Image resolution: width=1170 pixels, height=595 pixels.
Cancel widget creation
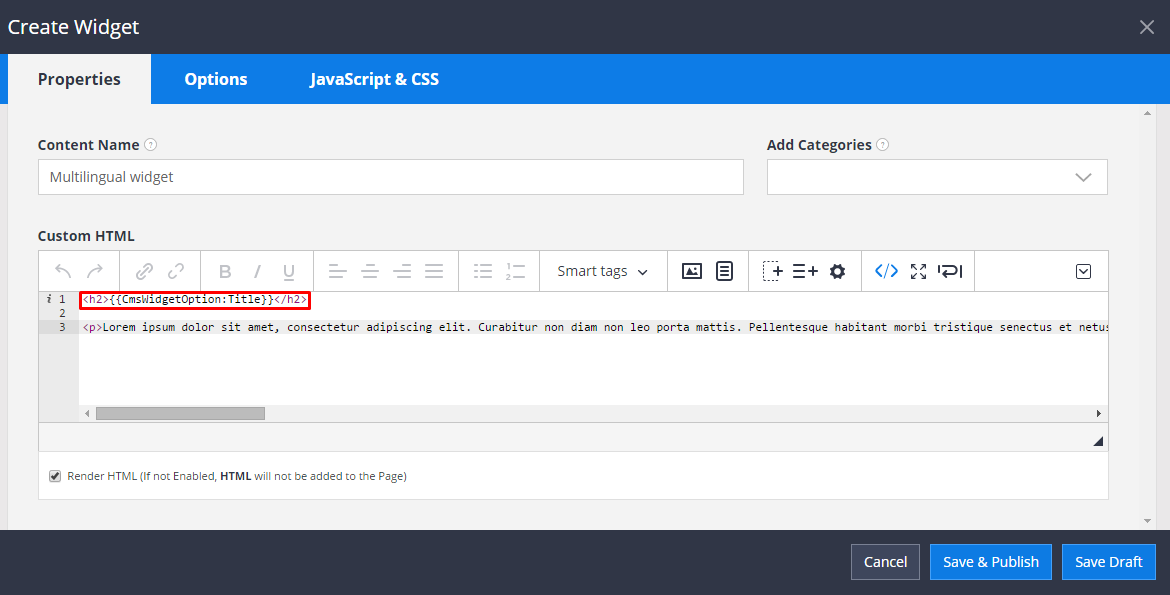[x=885, y=562]
